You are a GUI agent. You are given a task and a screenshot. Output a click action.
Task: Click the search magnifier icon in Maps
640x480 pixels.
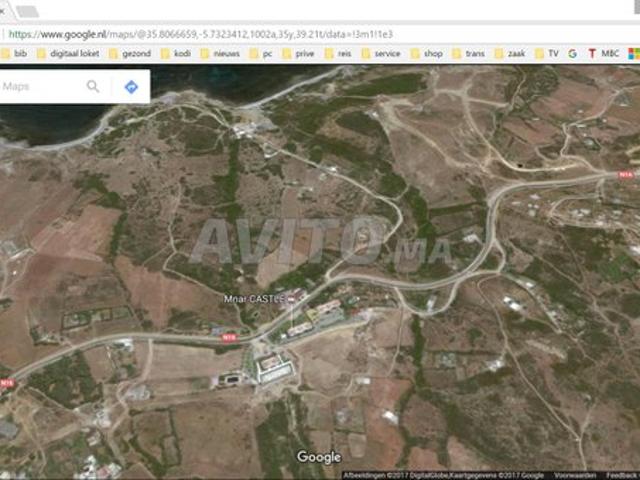pos(93,87)
